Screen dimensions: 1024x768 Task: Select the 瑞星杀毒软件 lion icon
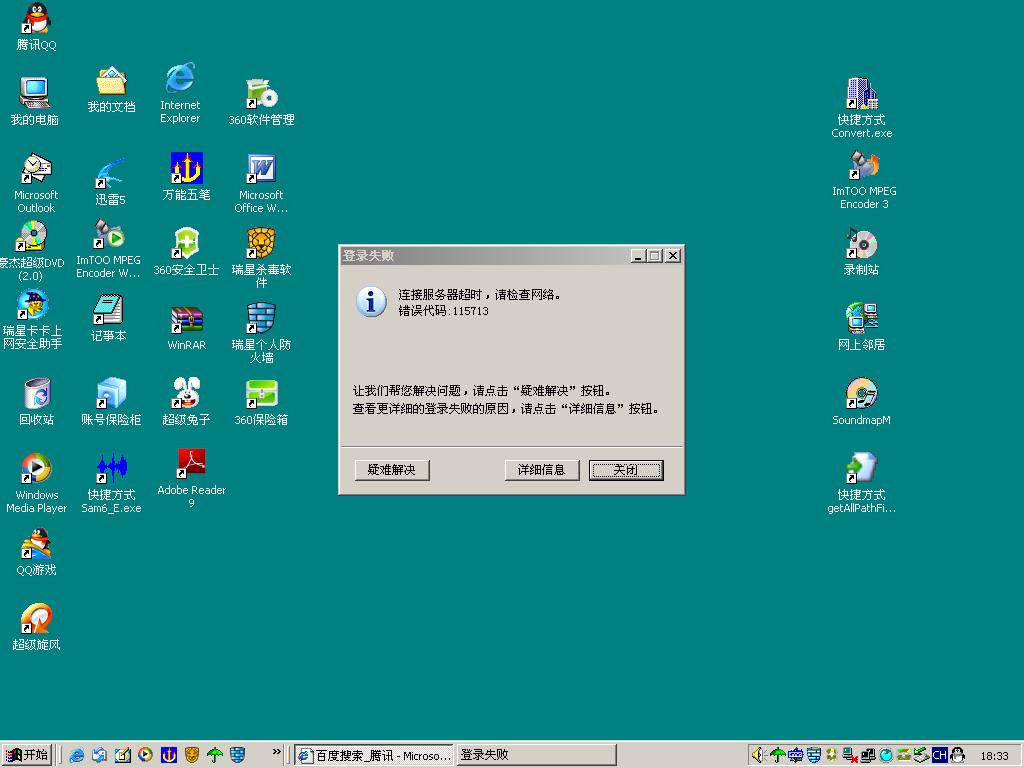coord(261,257)
